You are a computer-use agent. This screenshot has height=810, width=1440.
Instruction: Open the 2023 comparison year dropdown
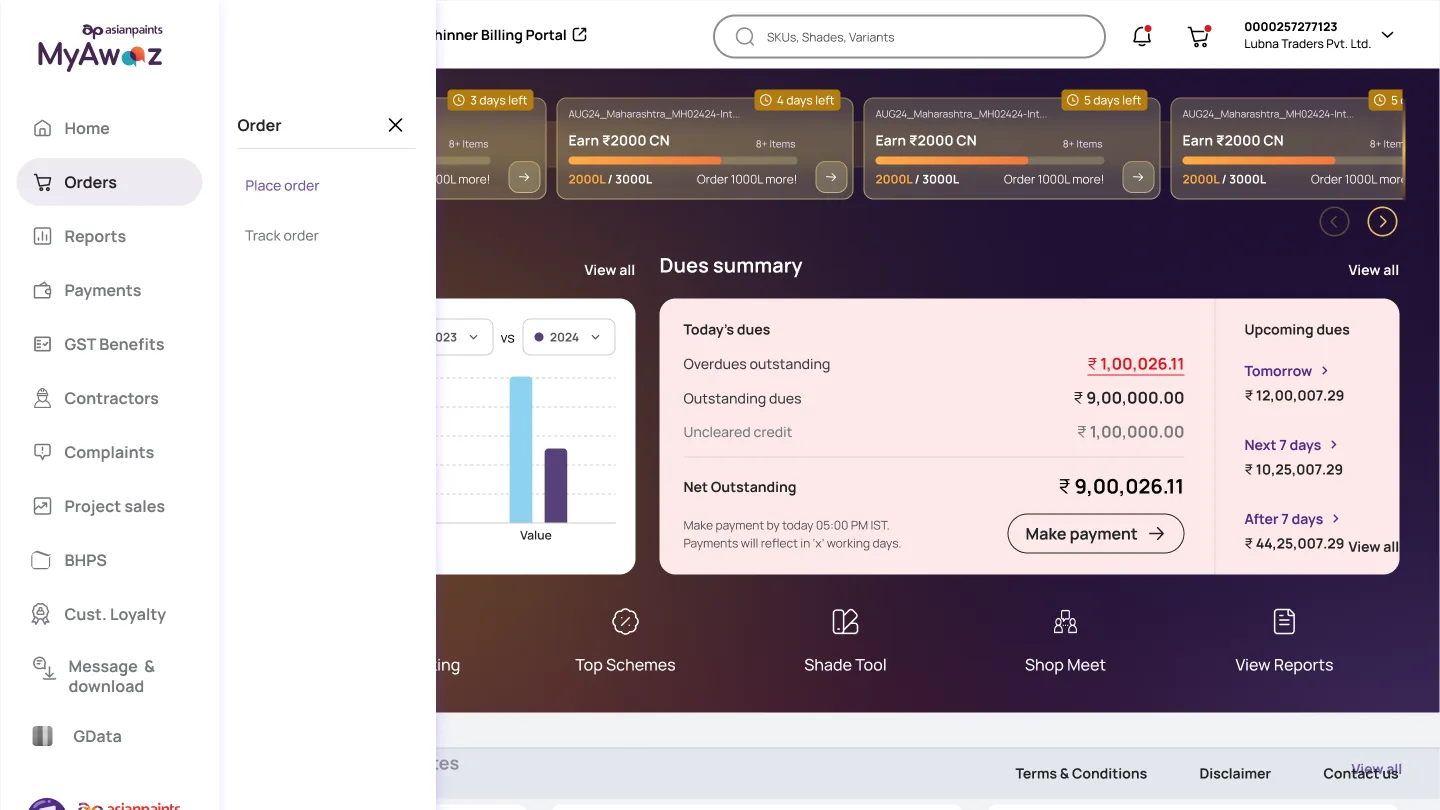pyautogui.click(x=464, y=337)
